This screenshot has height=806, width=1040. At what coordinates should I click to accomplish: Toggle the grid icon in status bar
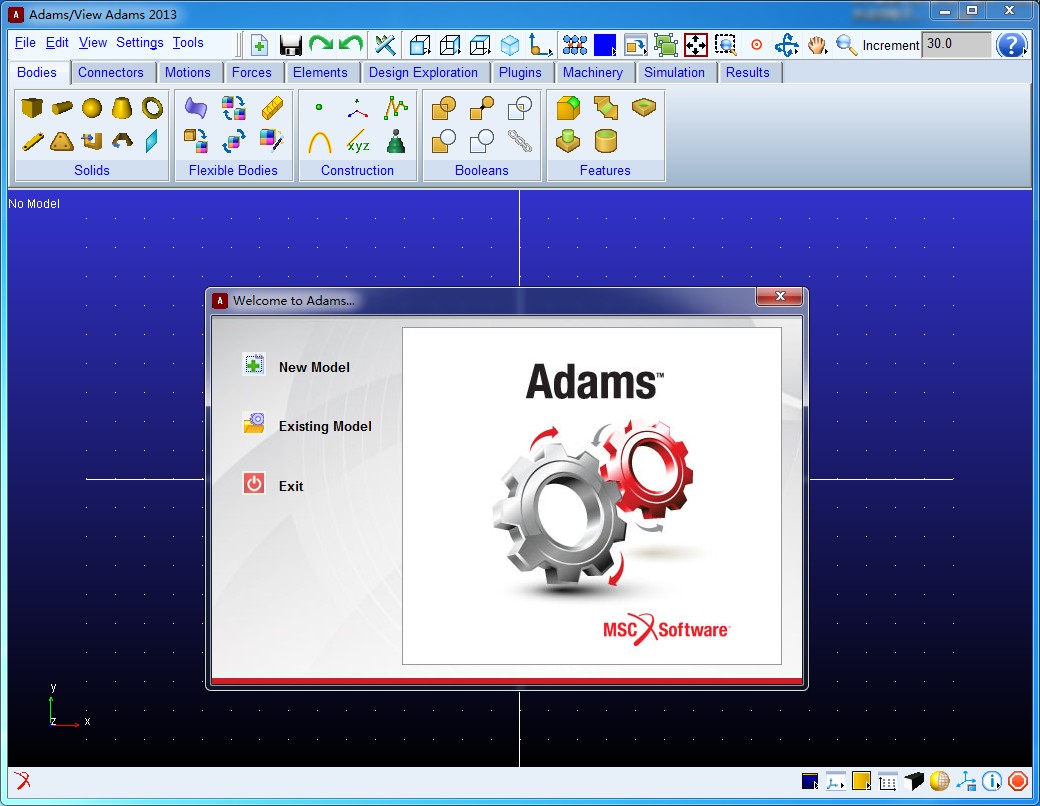coord(887,781)
